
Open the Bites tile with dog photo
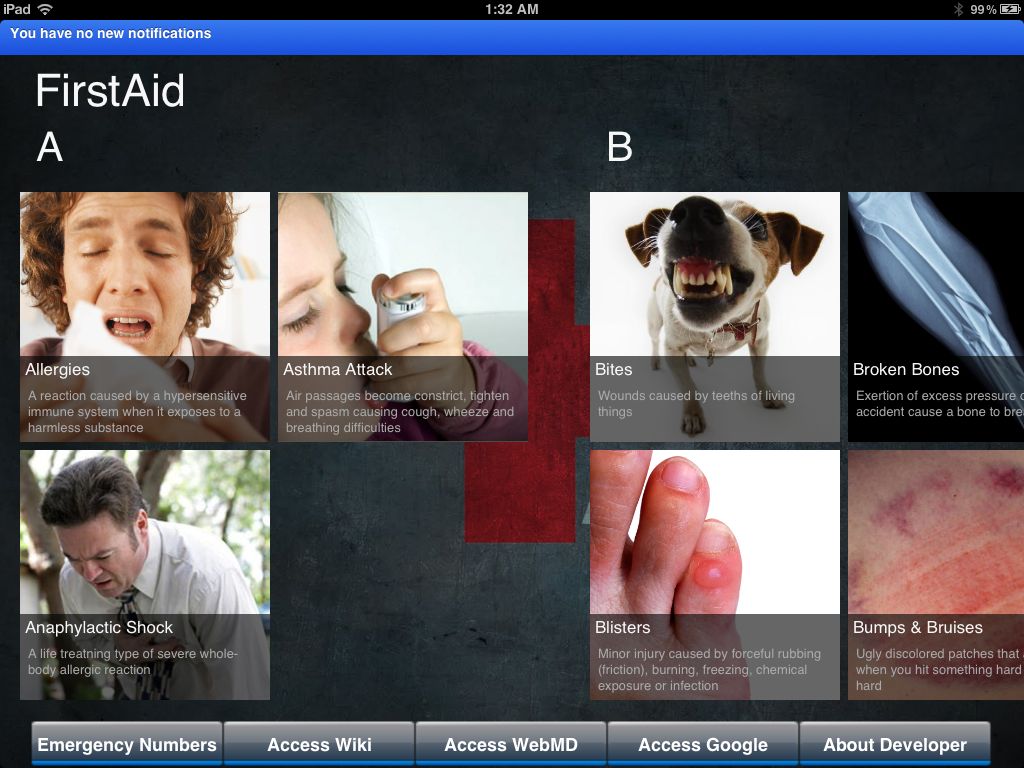point(714,317)
